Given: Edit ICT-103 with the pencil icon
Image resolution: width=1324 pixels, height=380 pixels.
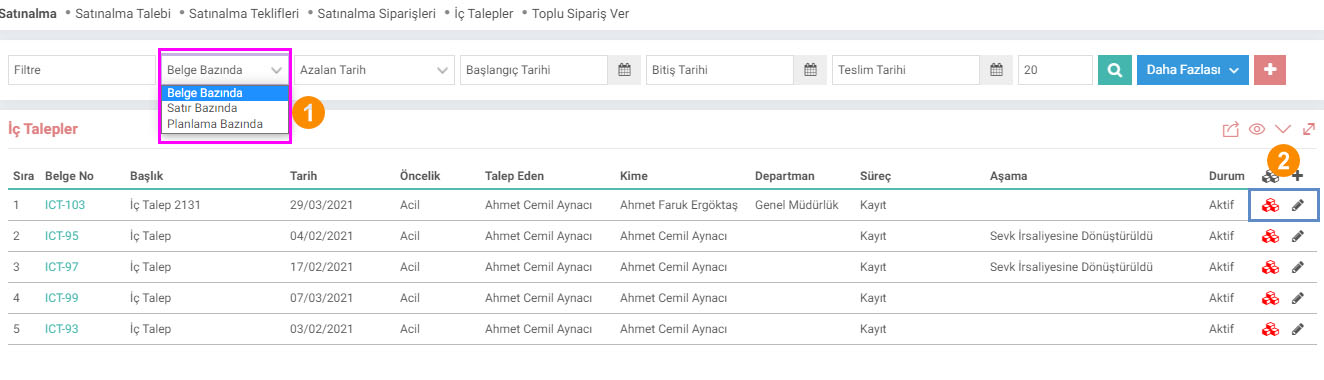Looking at the screenshot, I should tap(1298, 205).
